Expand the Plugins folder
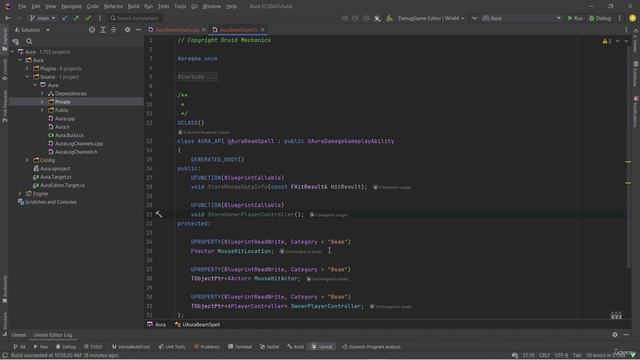 (27, 69)
